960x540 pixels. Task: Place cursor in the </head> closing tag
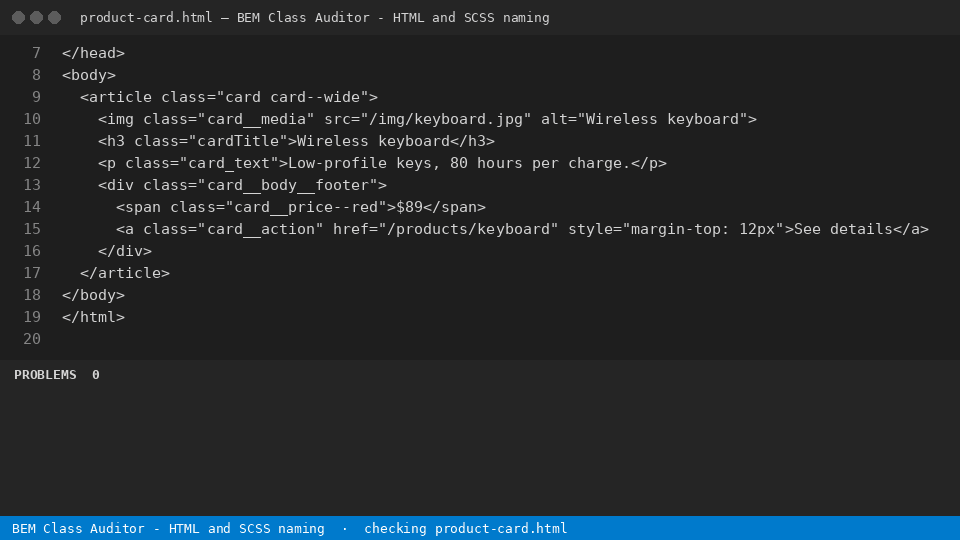93,53
